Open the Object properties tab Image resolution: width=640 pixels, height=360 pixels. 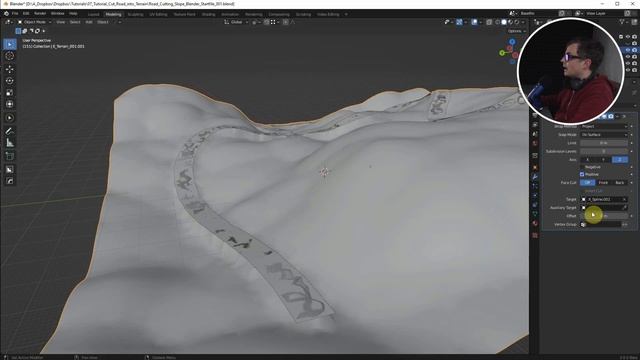[x=535, y=167]
